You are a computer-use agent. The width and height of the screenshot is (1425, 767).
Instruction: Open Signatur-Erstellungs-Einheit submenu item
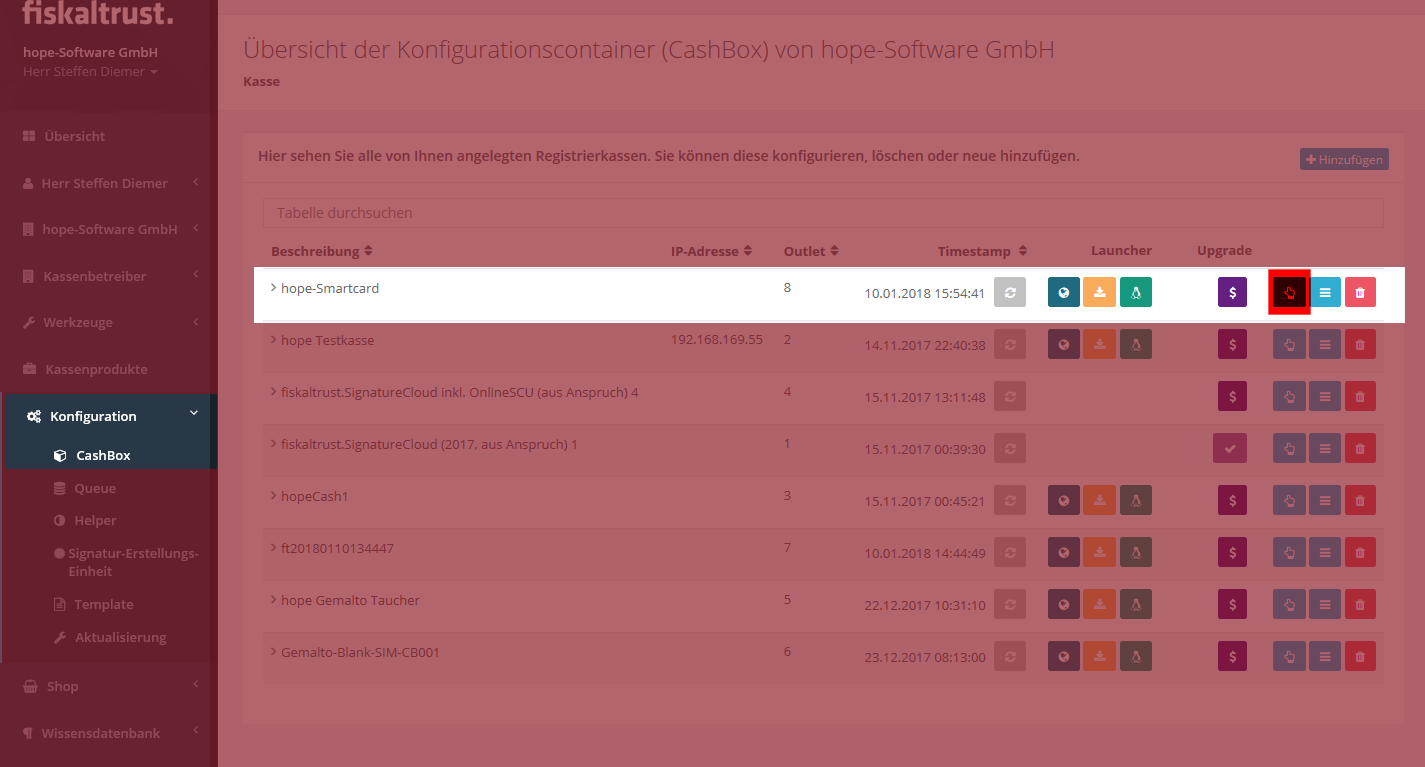[x=126, y=562]
